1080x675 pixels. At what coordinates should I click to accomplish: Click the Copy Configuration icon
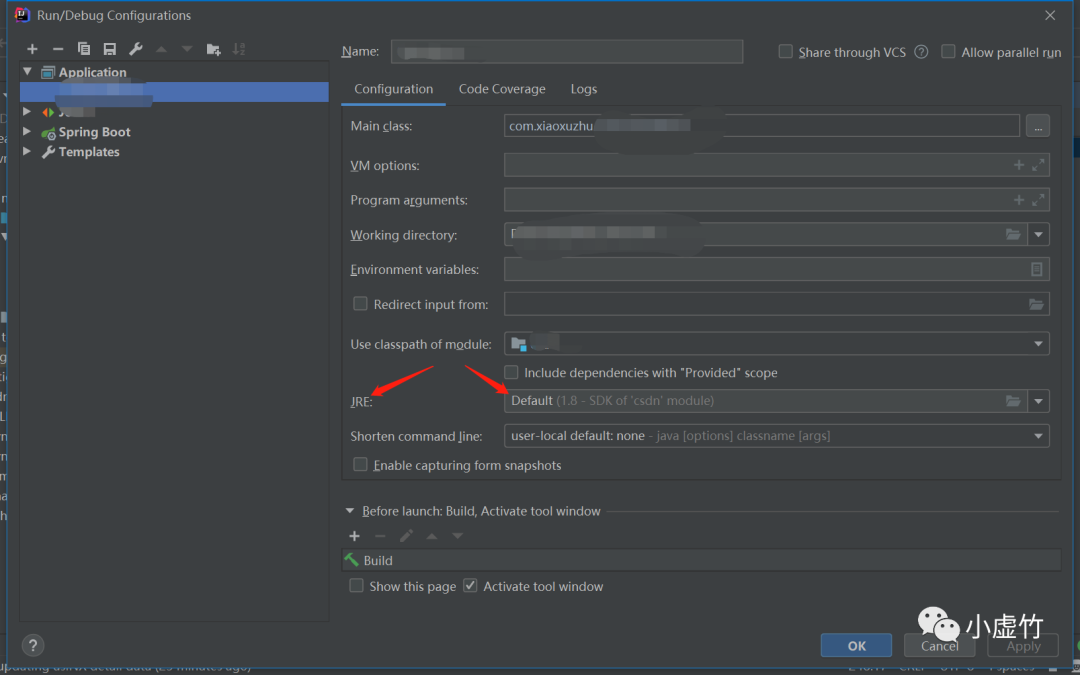click(x=84, y=49)
